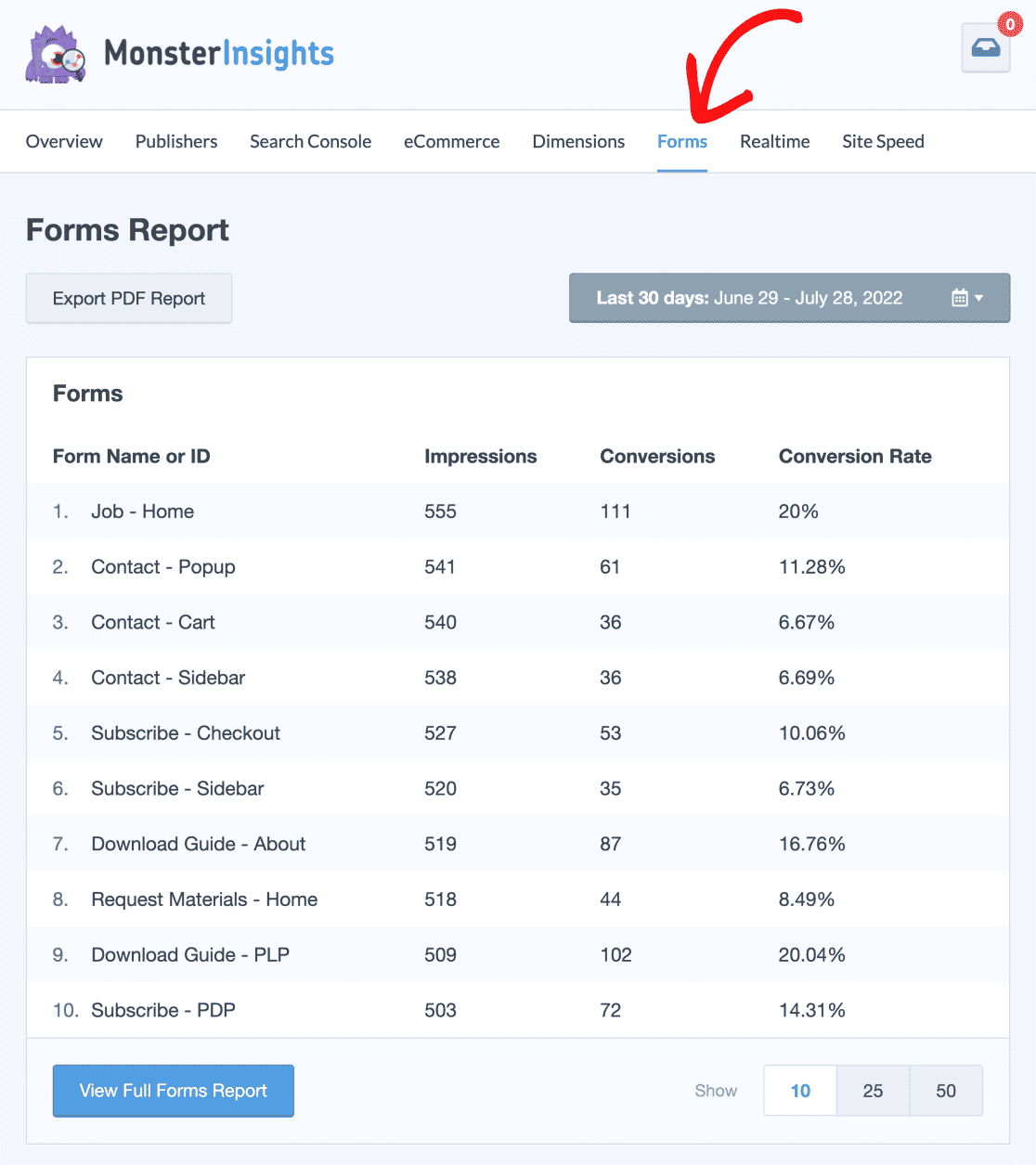Show 25 rows per page
Viewport: 1036px width, 1165px height.
873,1091
